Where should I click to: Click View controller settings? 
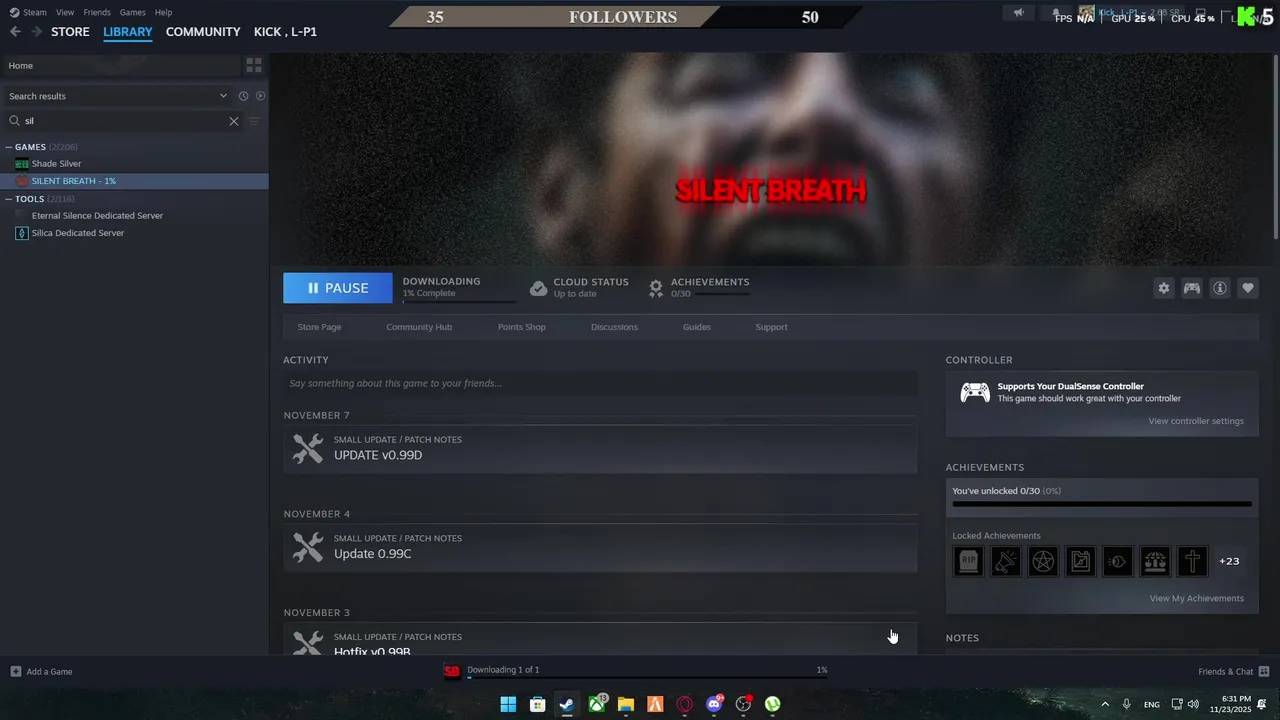[x=1196, y=421]
